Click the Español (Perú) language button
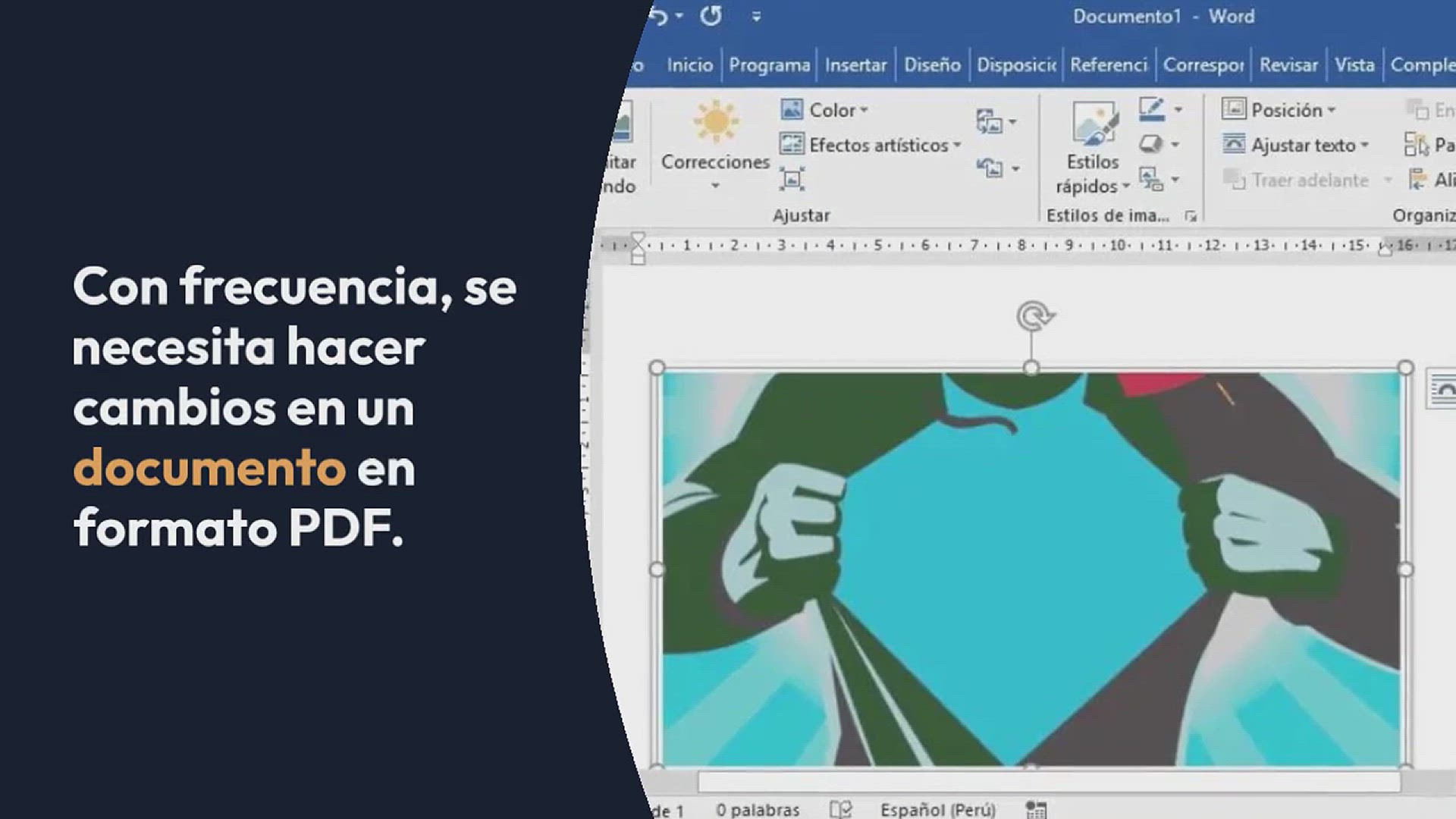1456x819 pixels. click(937, 809)
